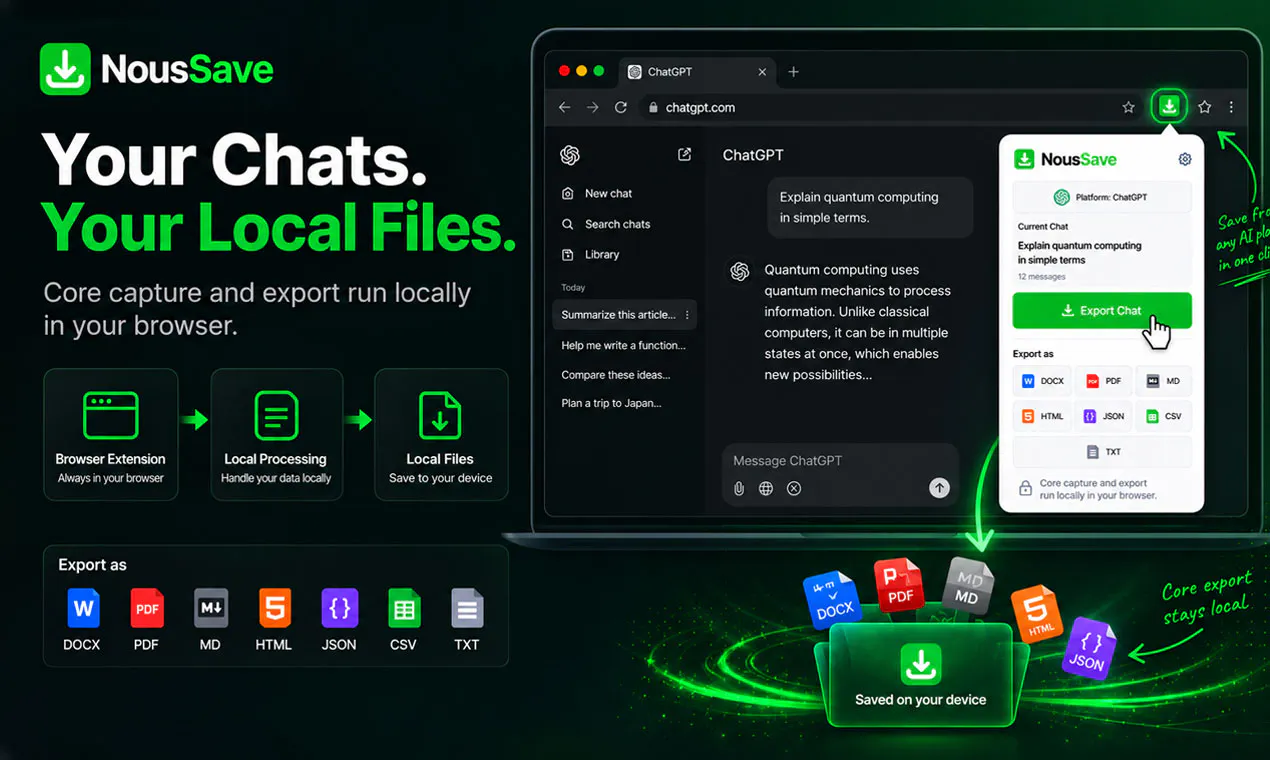Click the compose new chat icon
Image resolution: width=1270 pixels, height=760 pixels.
point(684,155)
